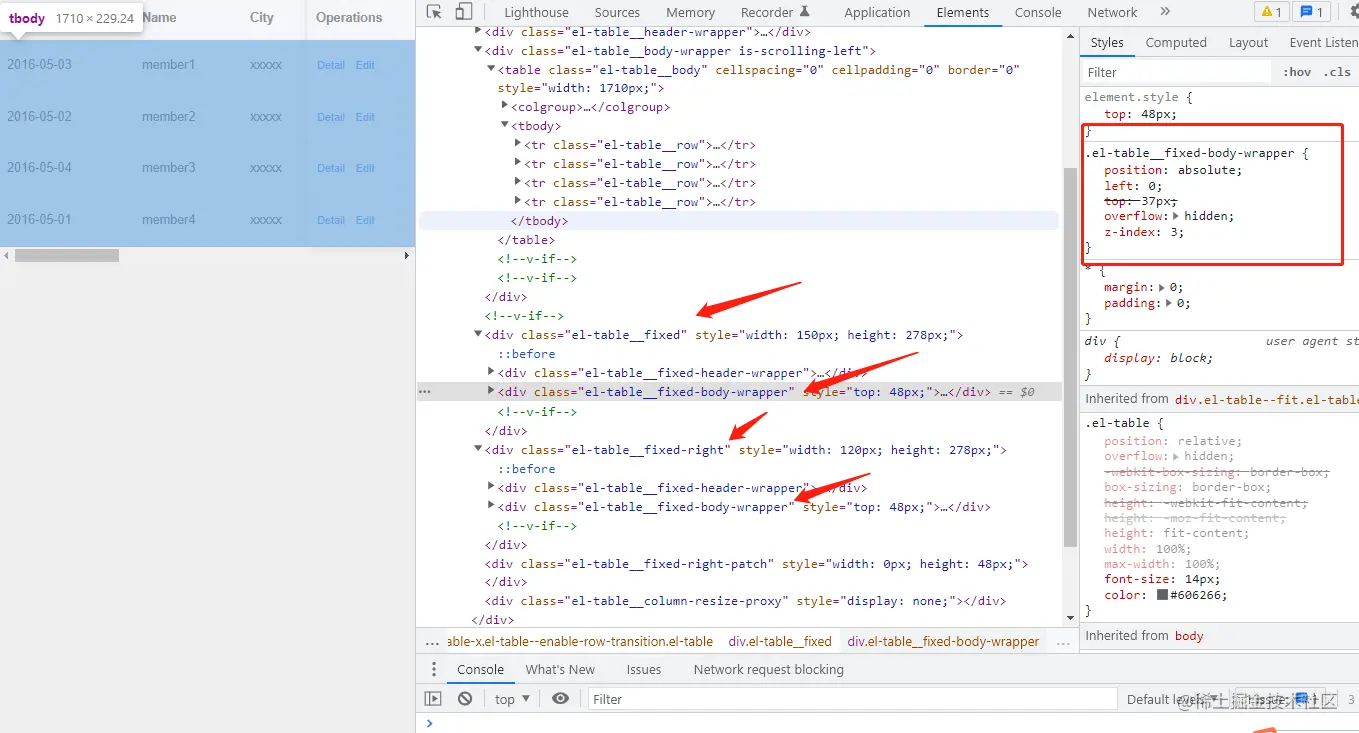
Task: Click Detail link in member4 row
Action: (331, 220)
